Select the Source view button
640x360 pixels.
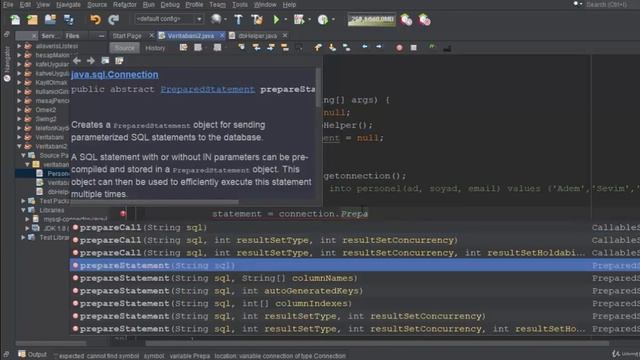124,48
